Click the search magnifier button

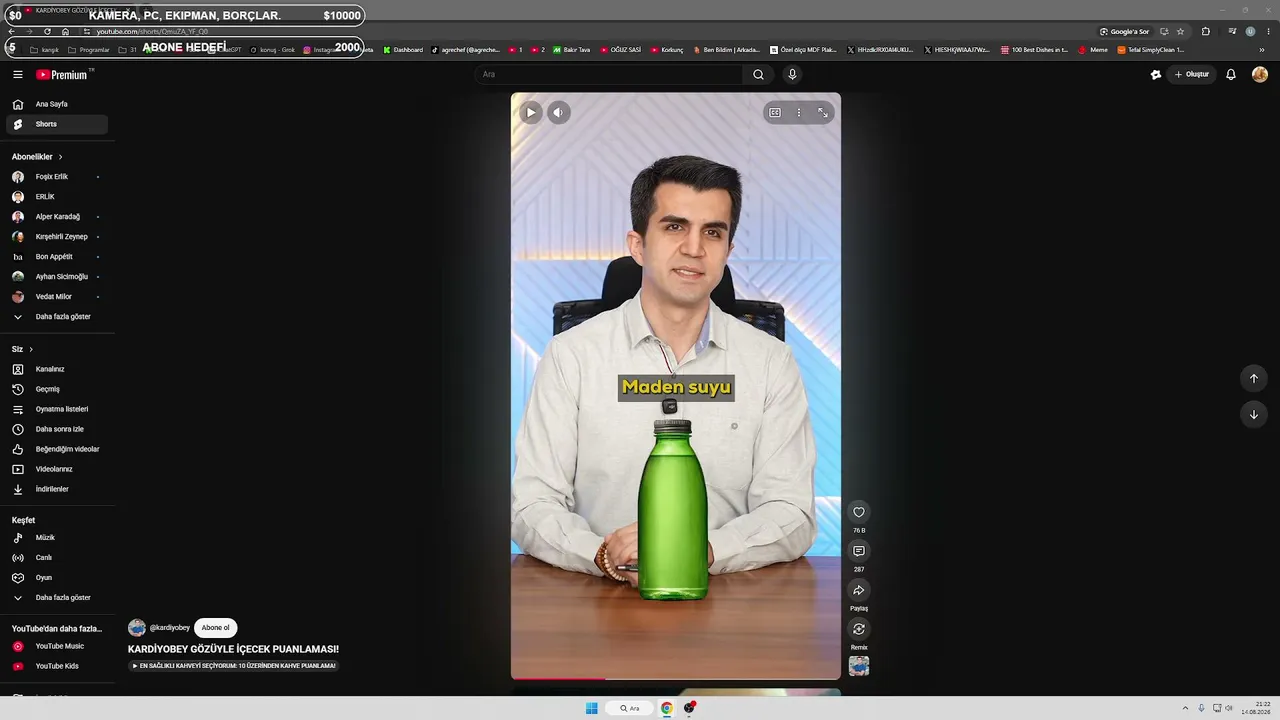click(x=758, y=74)
